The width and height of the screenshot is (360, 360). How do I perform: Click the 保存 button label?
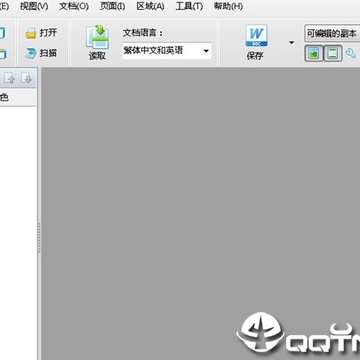pyautogui.click(x=255, y=56)
